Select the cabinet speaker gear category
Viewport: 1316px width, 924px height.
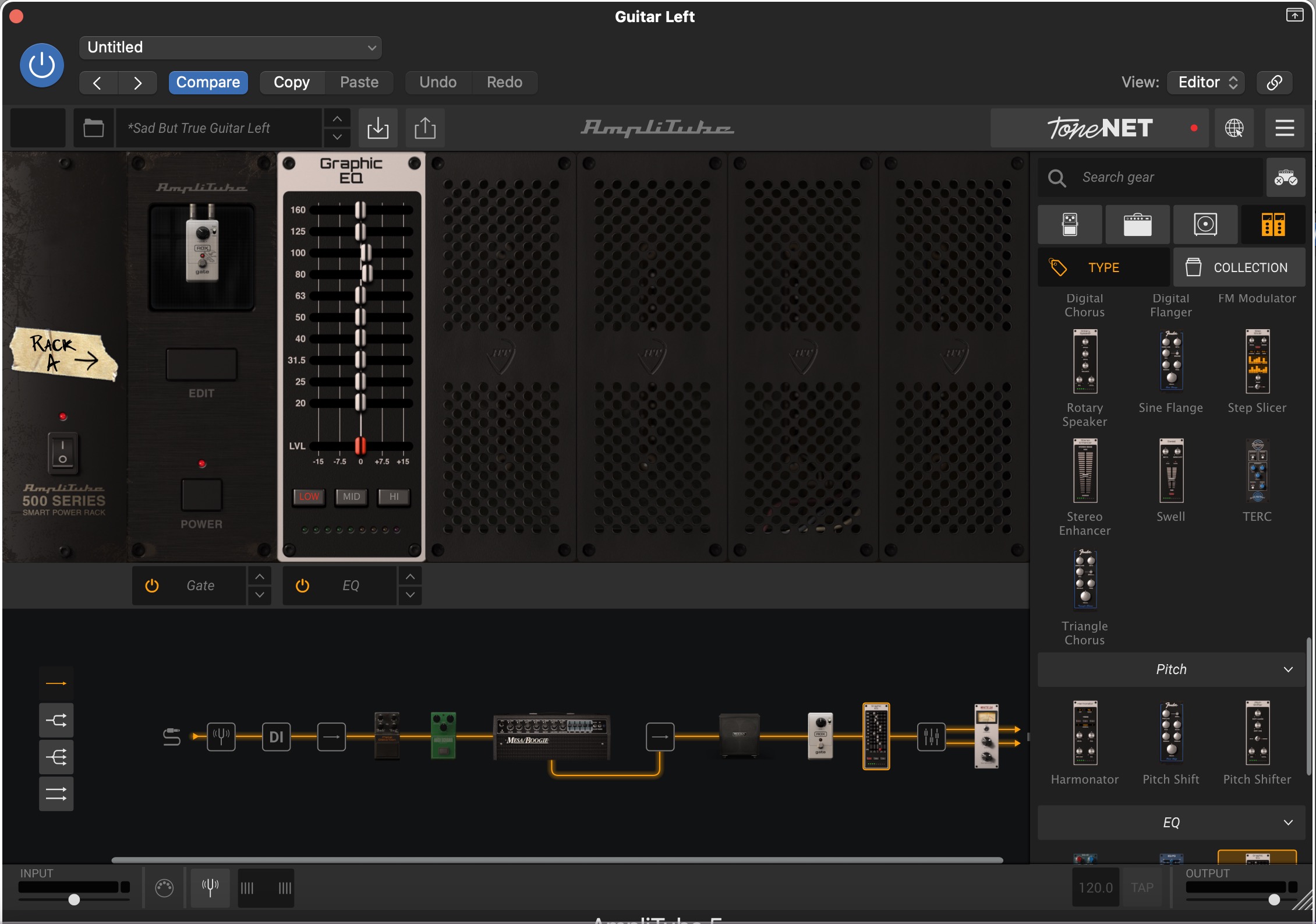(1205, 224)
